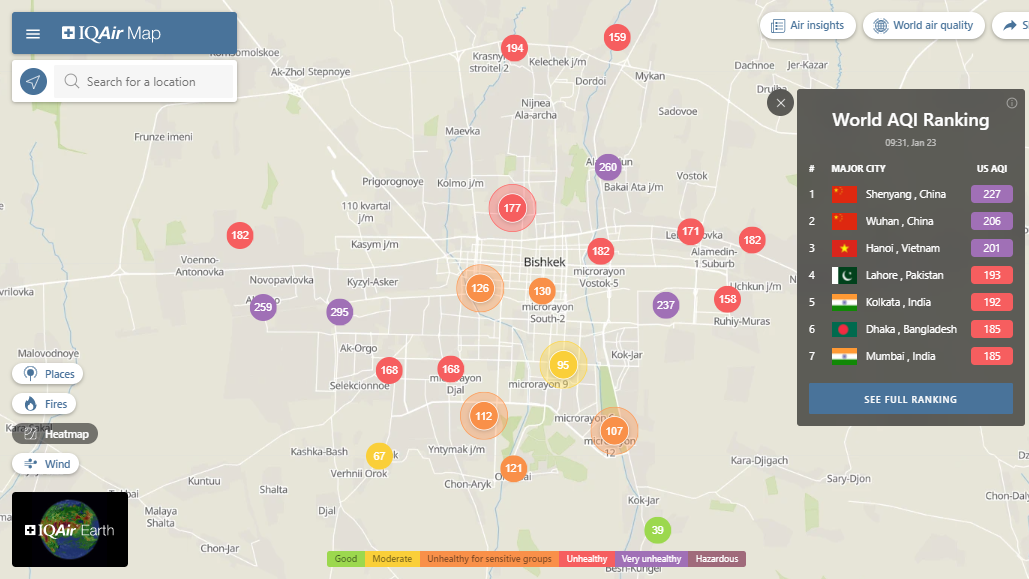This screenshot has width=1029, height=579.
Task: Toggle the Places map layer
Action: [x=48, y=374]
